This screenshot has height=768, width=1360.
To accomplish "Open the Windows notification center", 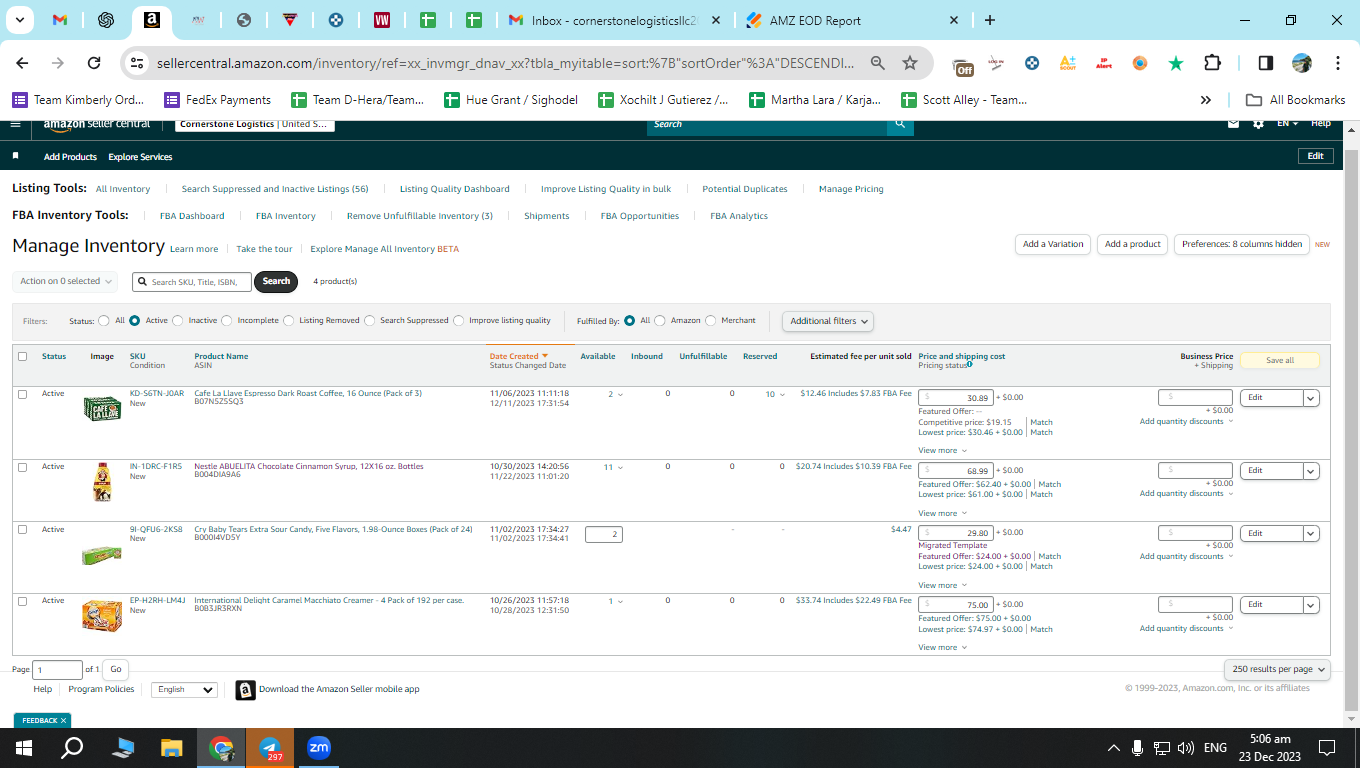I will click(x=1327, y=748).
